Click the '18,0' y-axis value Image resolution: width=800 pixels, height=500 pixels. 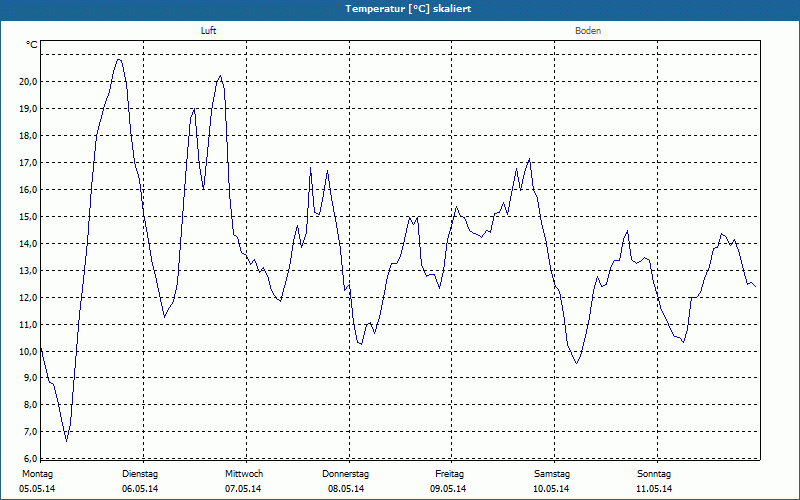tap(28, 136)
